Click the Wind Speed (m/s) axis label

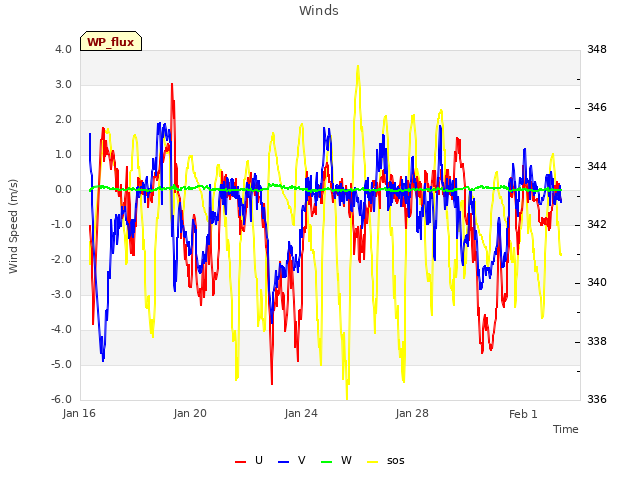click(13, 226)
